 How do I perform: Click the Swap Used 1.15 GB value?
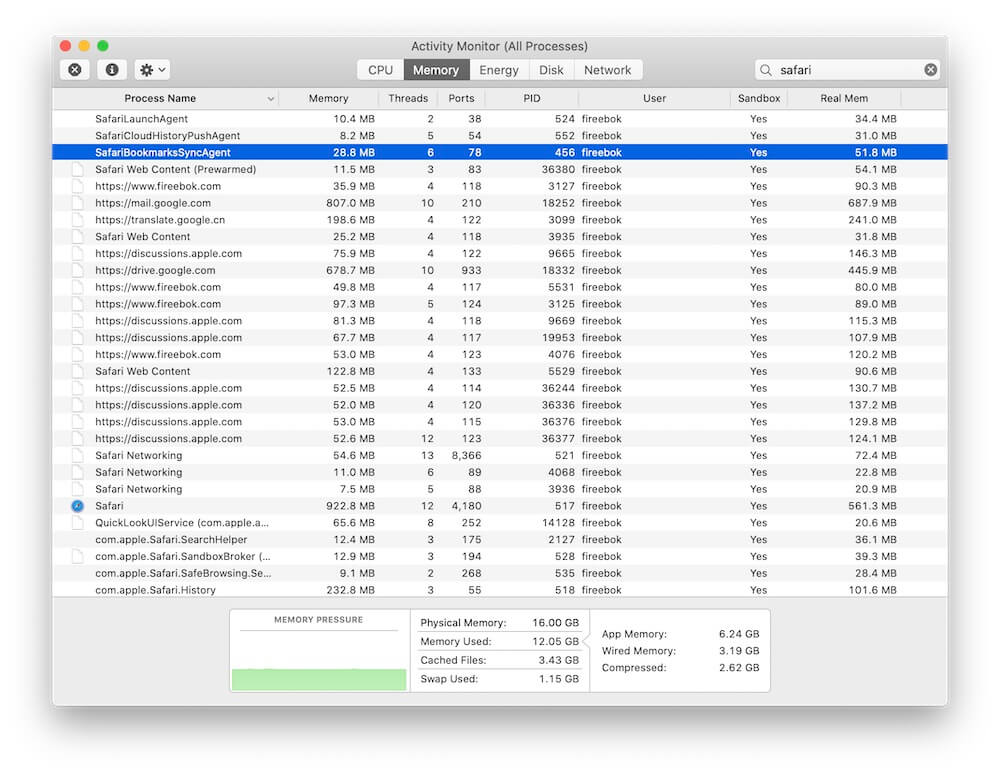point(559,679)
